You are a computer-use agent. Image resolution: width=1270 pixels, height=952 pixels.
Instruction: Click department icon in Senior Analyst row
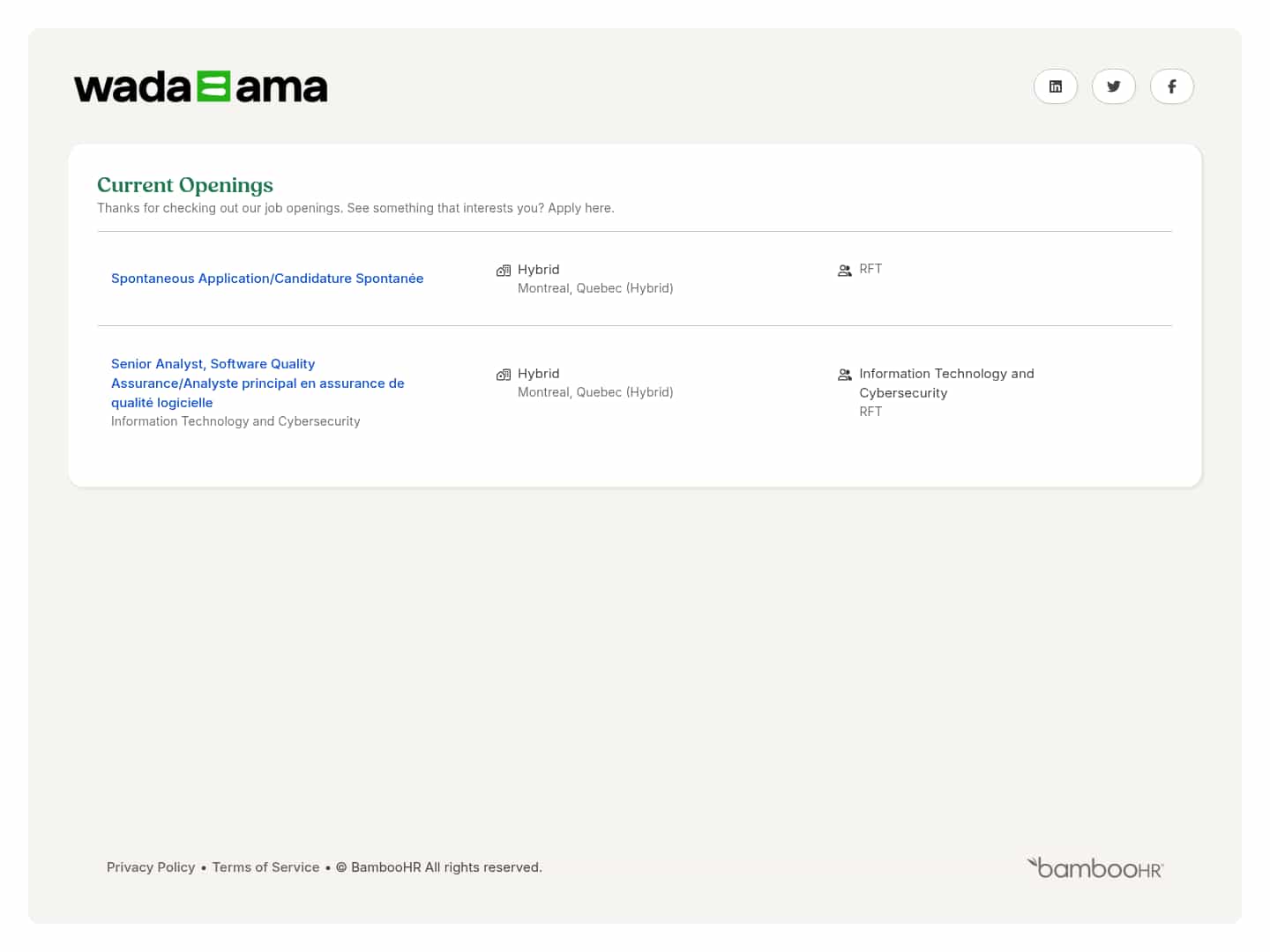(845, 375)
